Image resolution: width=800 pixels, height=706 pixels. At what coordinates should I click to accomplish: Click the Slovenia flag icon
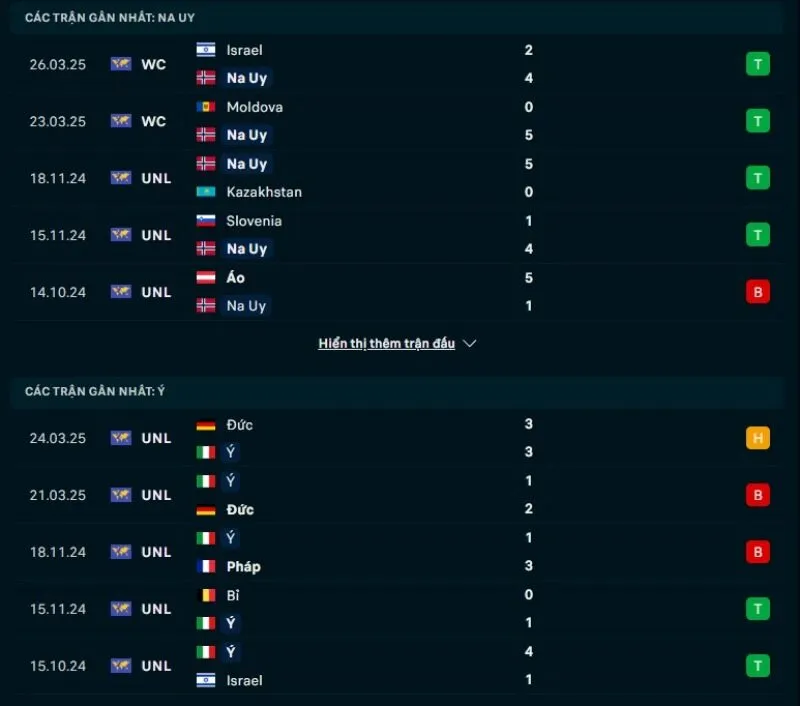(x=206, y=221)
